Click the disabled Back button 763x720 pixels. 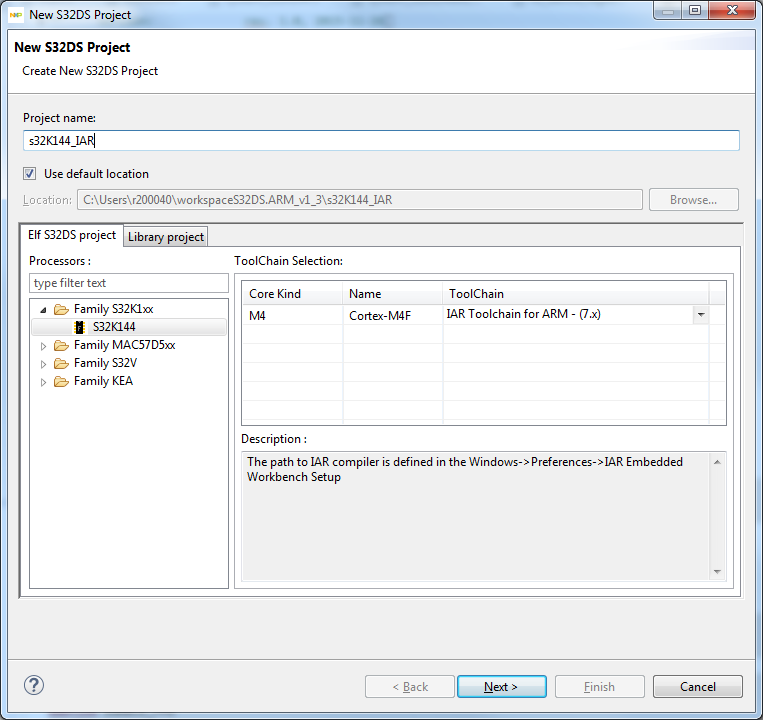410,686
